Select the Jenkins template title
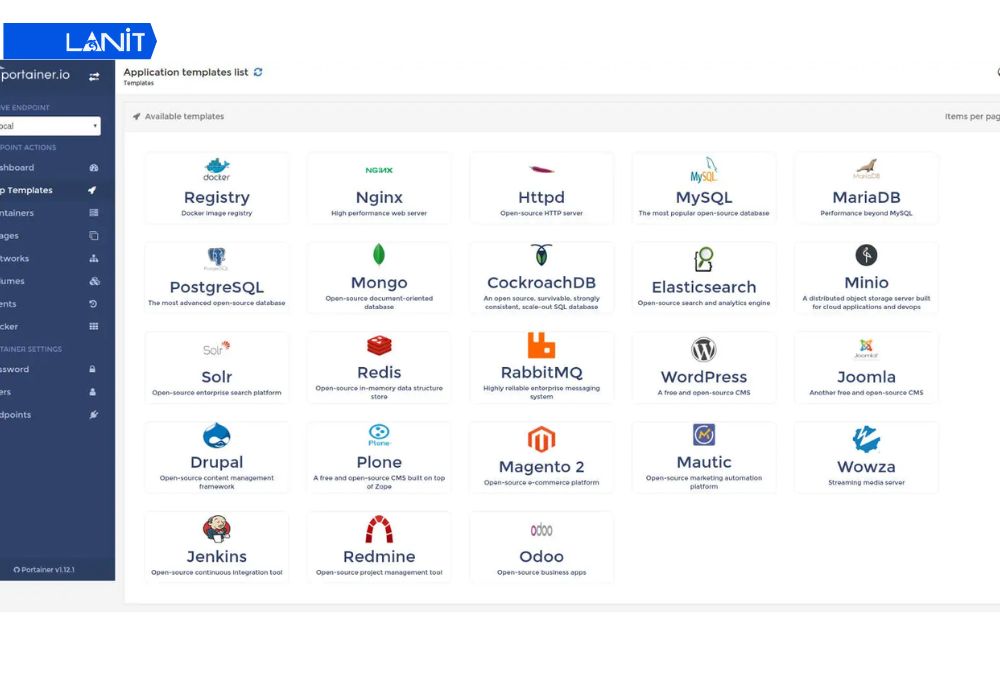 217,557
